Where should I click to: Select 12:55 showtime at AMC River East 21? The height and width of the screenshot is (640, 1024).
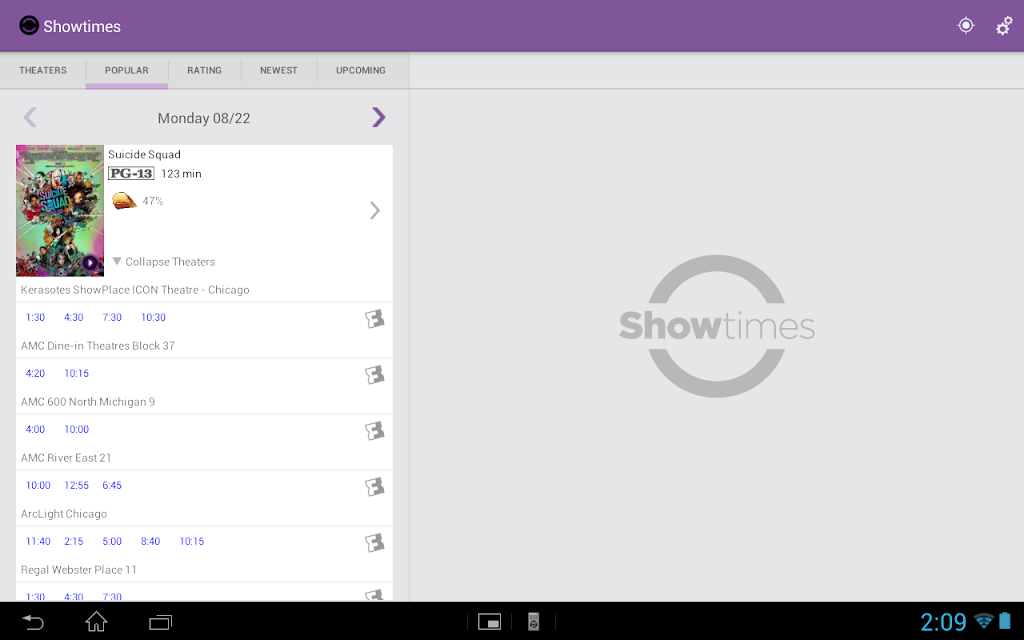tap(76, 485)
